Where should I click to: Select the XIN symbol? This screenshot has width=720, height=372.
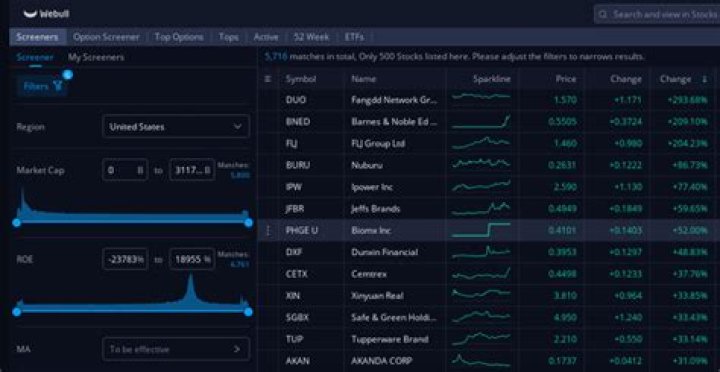tap(292, 296)
